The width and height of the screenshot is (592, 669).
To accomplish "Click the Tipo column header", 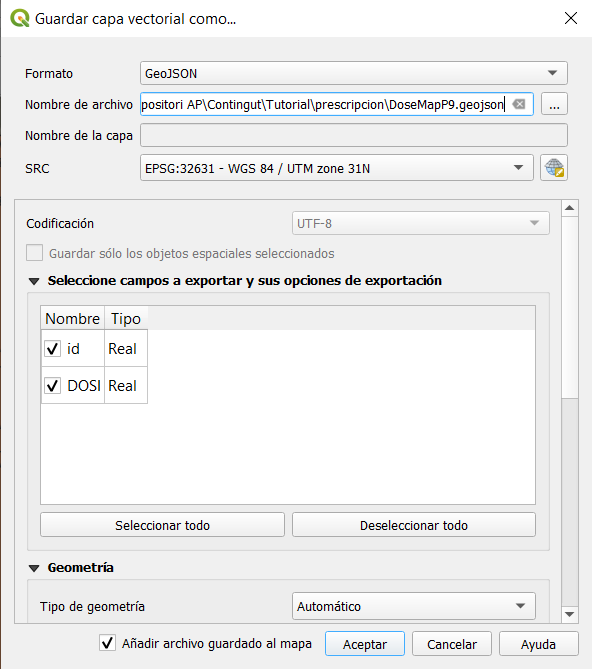I will (x=126, y=318).
